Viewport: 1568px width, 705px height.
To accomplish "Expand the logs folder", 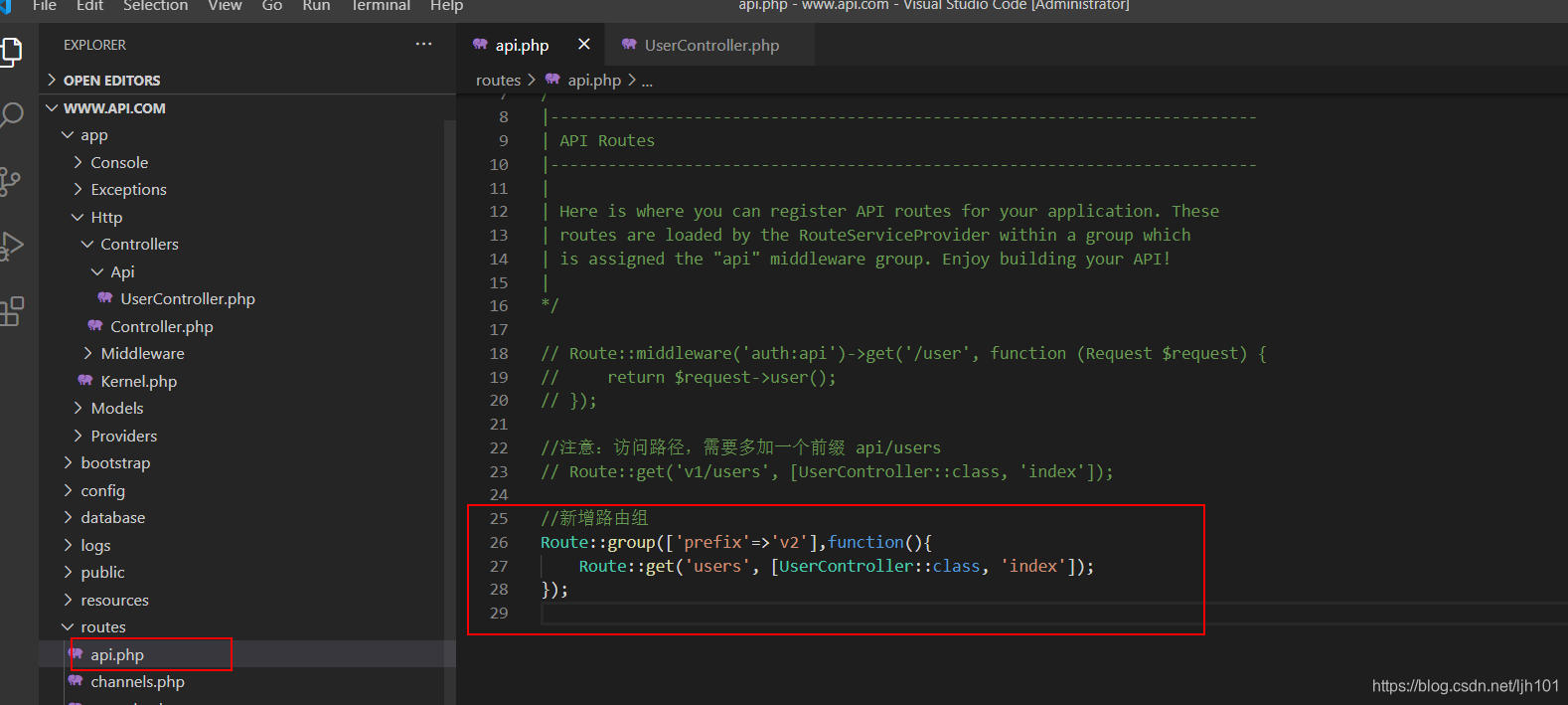I will [x=68, y=545].
